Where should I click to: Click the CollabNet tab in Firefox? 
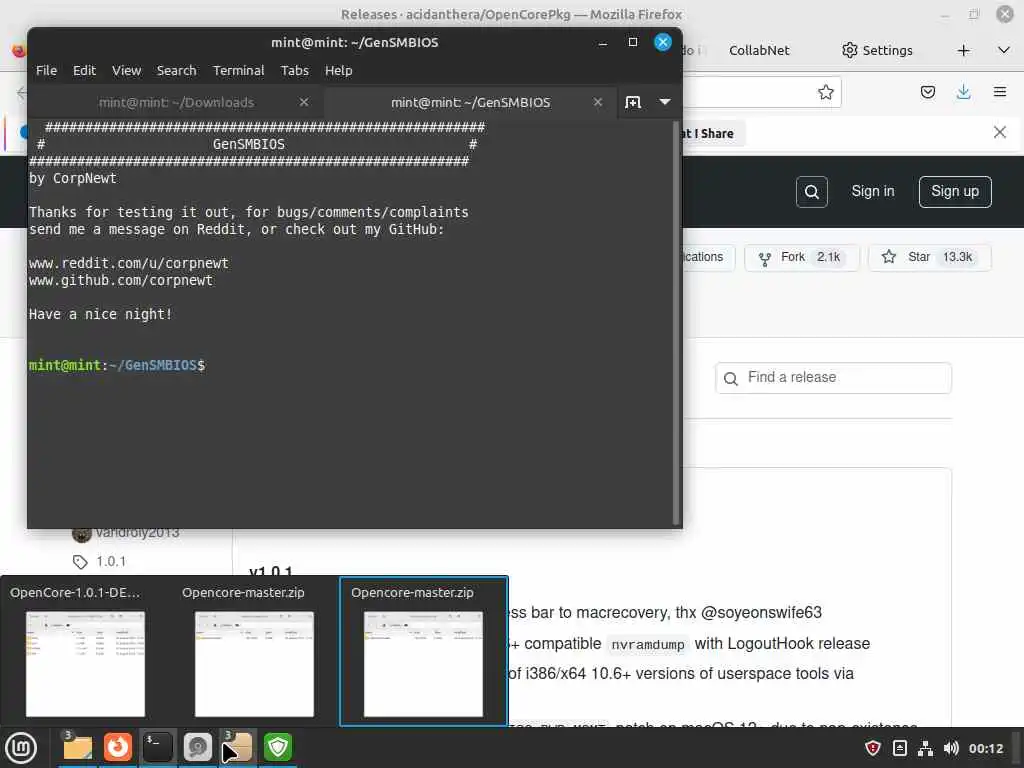tap(759, 50)
